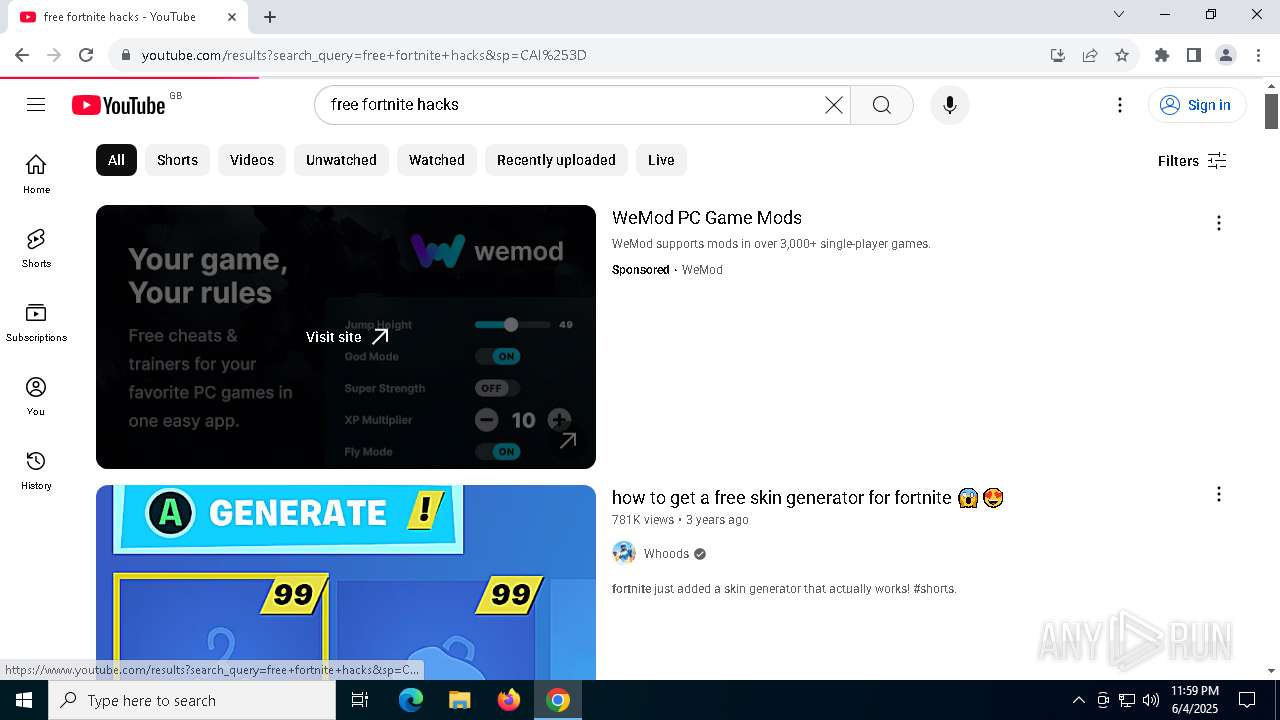Click the taskbar search box
The width and height of the screenshot is (1280, 720).
click(192, 700)
